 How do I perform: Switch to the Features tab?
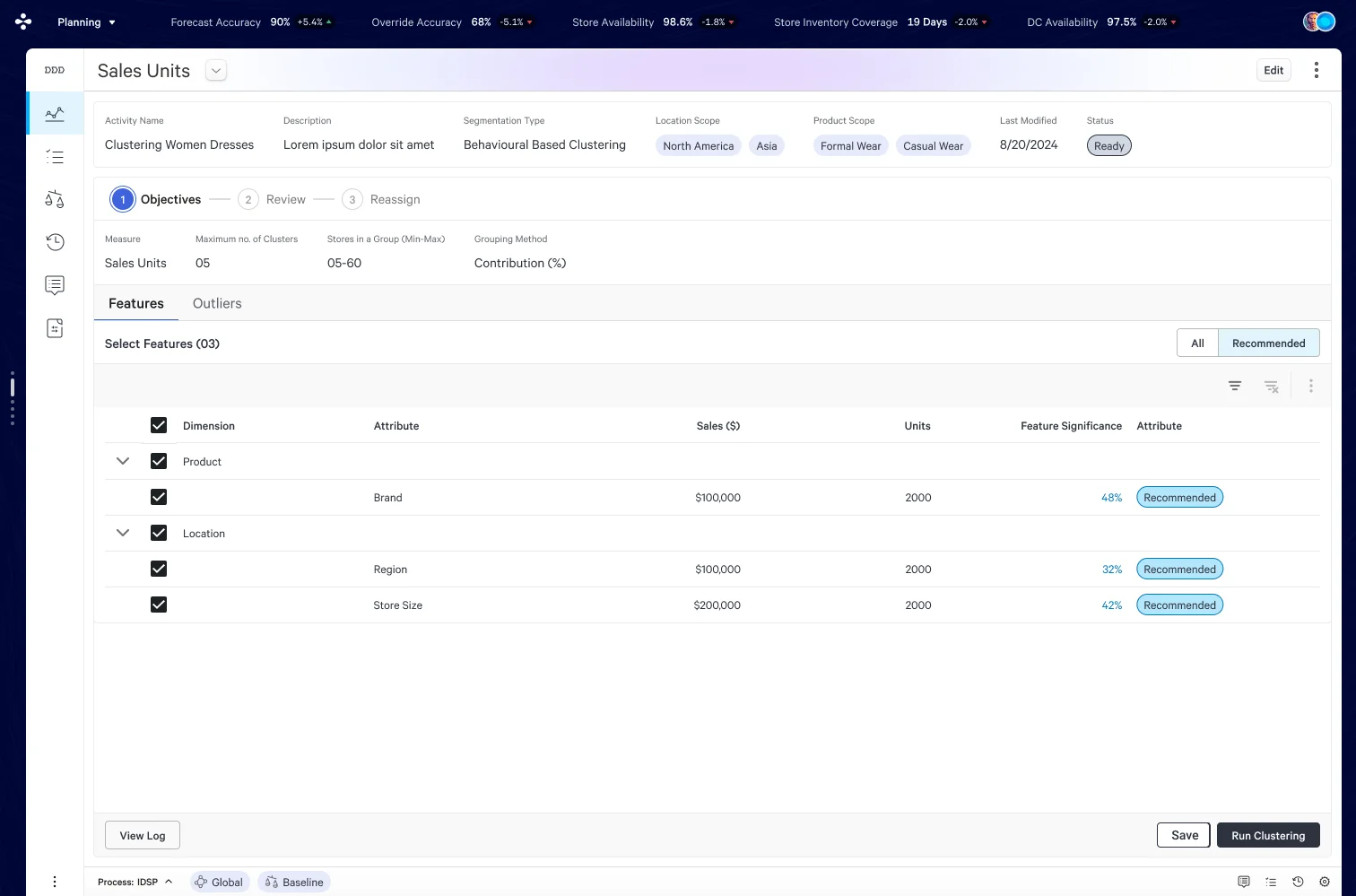[136, 303]
